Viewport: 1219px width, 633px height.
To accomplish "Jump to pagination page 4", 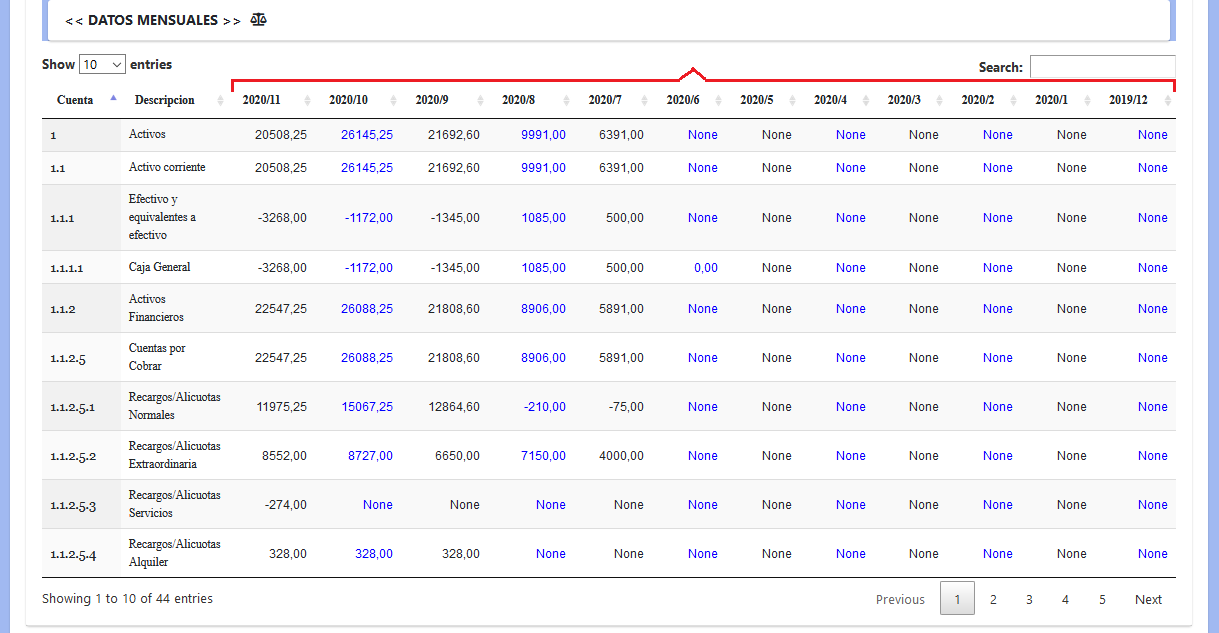I will (x=1065, y=599).
